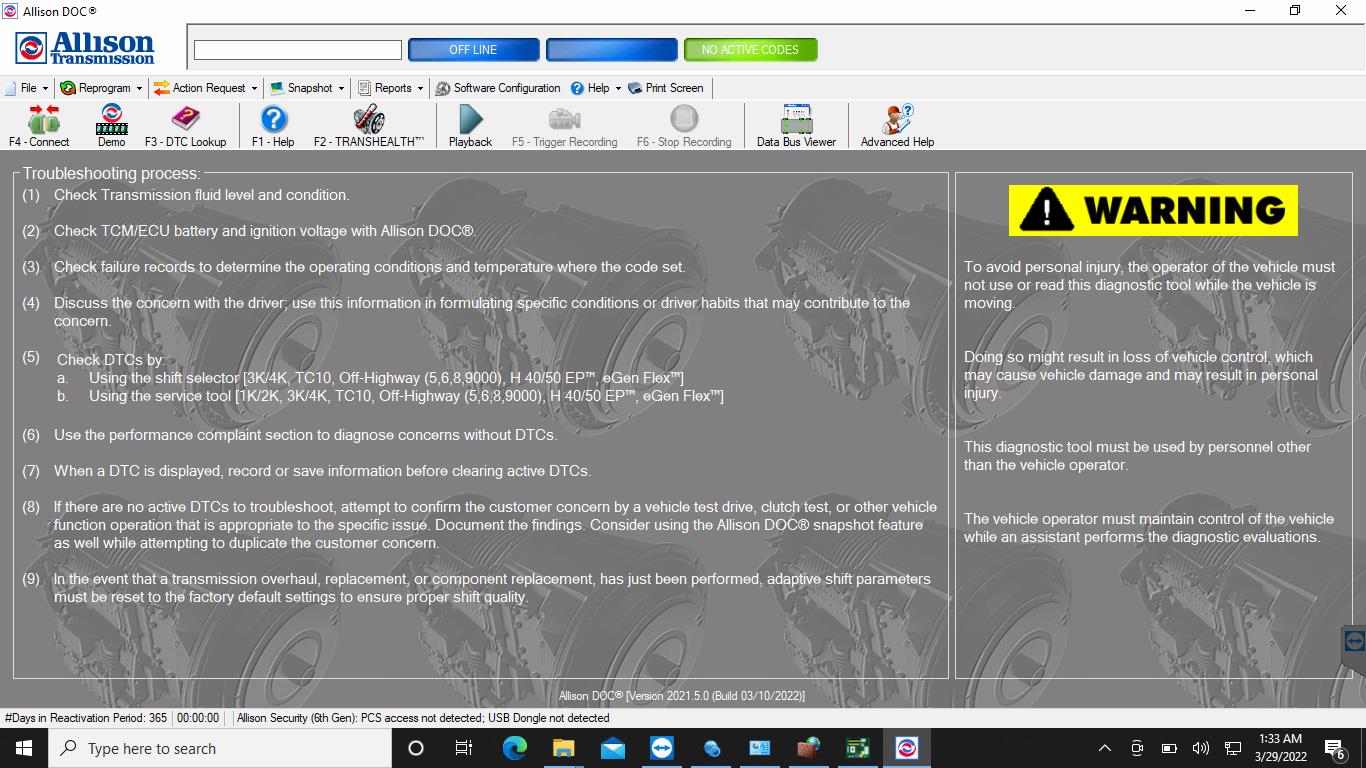Click step 7 When a DTC is displayed text
The height and width of the screenshot is (768, 1366).
coord(322,471)
